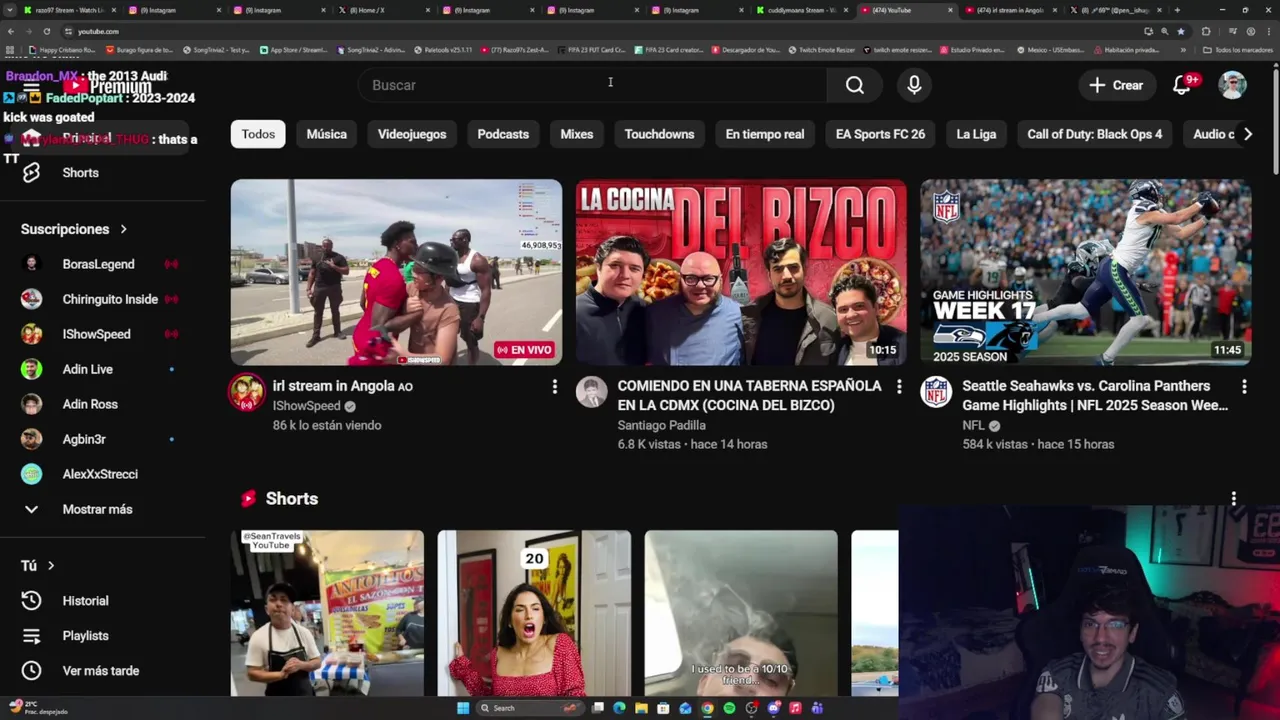Select the Podcasts filter chip
1280x720 pixels.
pyautogui.click(x=503, y=134)
